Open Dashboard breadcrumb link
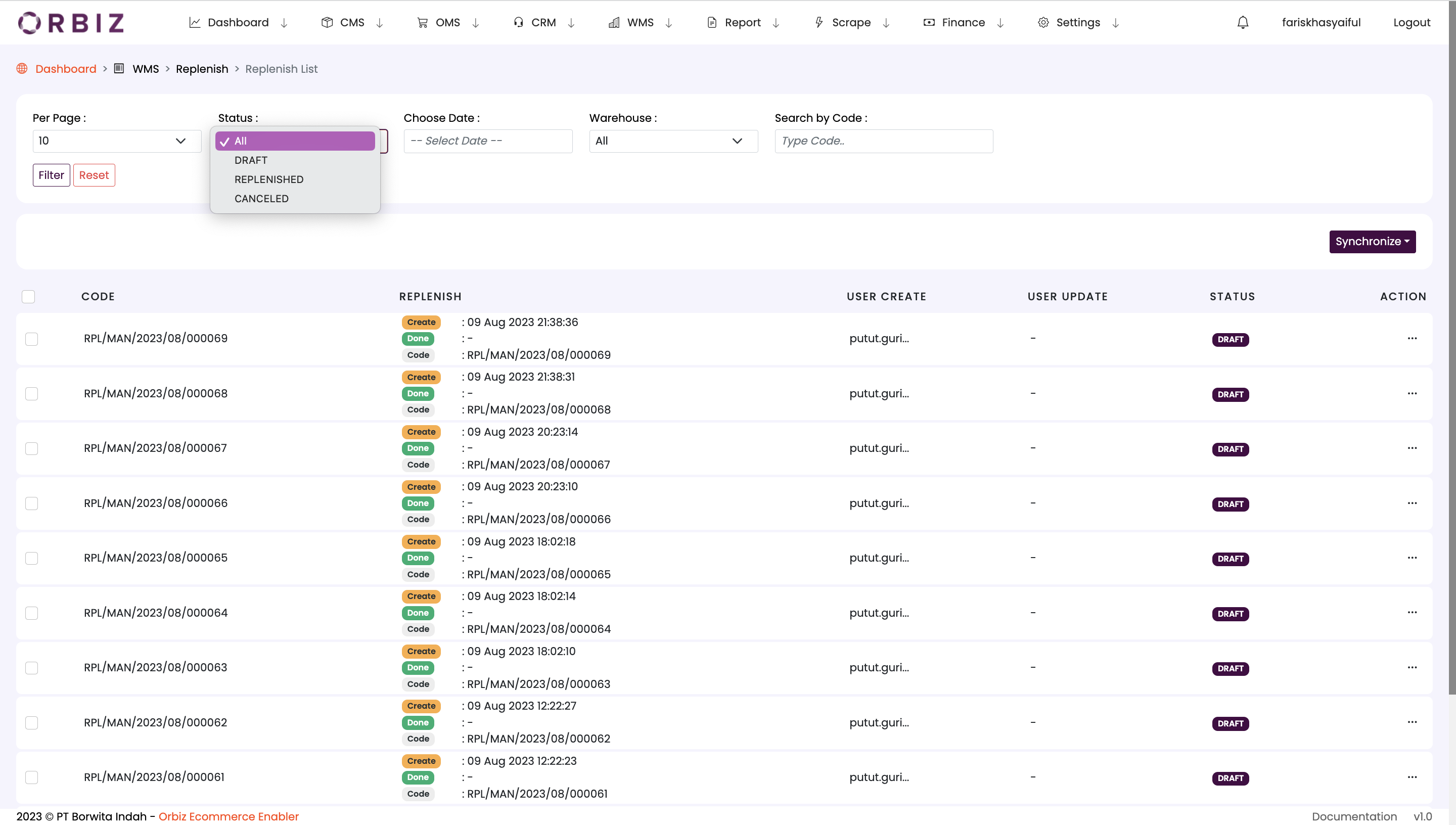Viewport: 1456px width, 825px height. [x=66, y=69]
